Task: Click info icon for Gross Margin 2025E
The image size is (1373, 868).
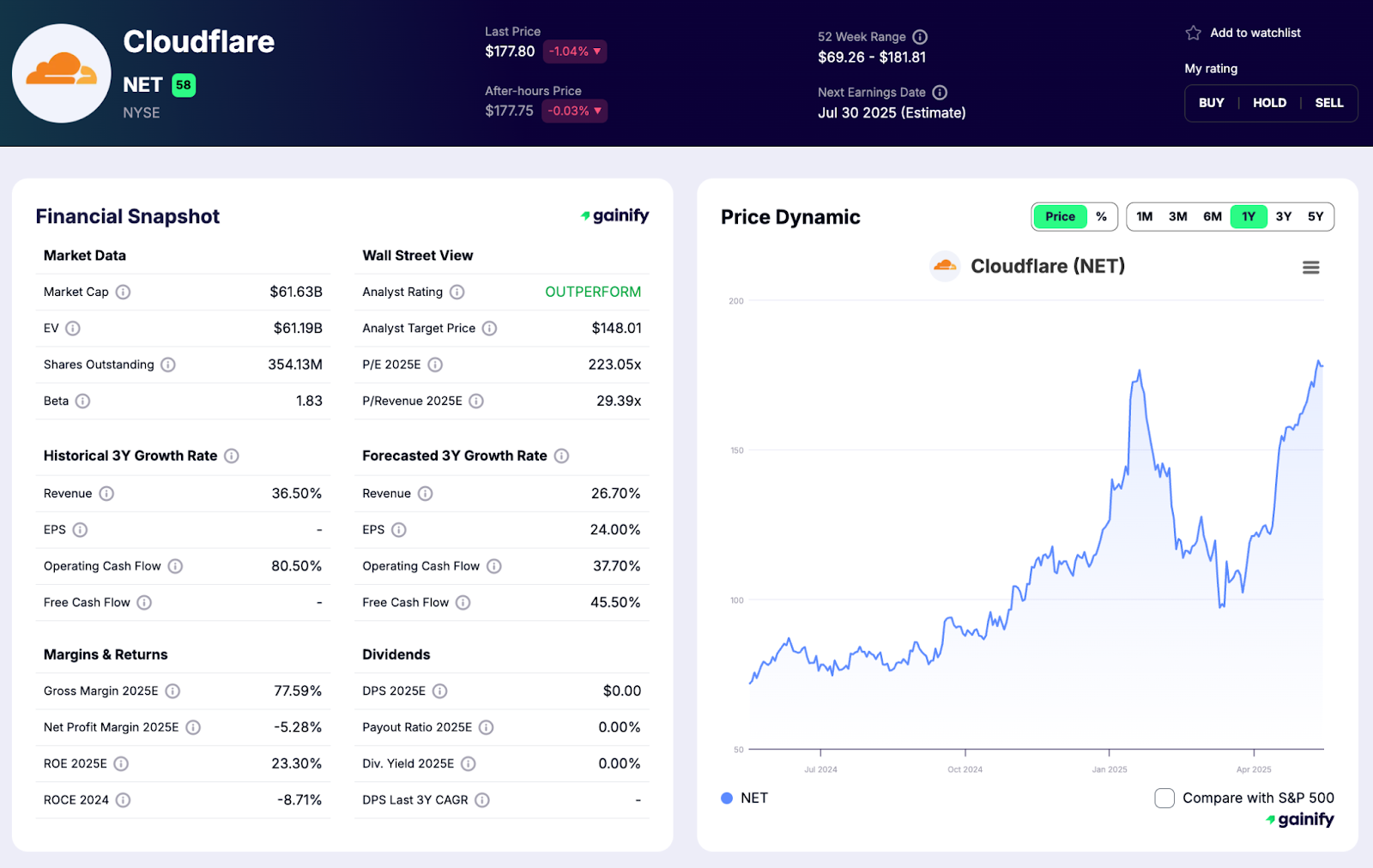Action: click(x=172, y=690)
